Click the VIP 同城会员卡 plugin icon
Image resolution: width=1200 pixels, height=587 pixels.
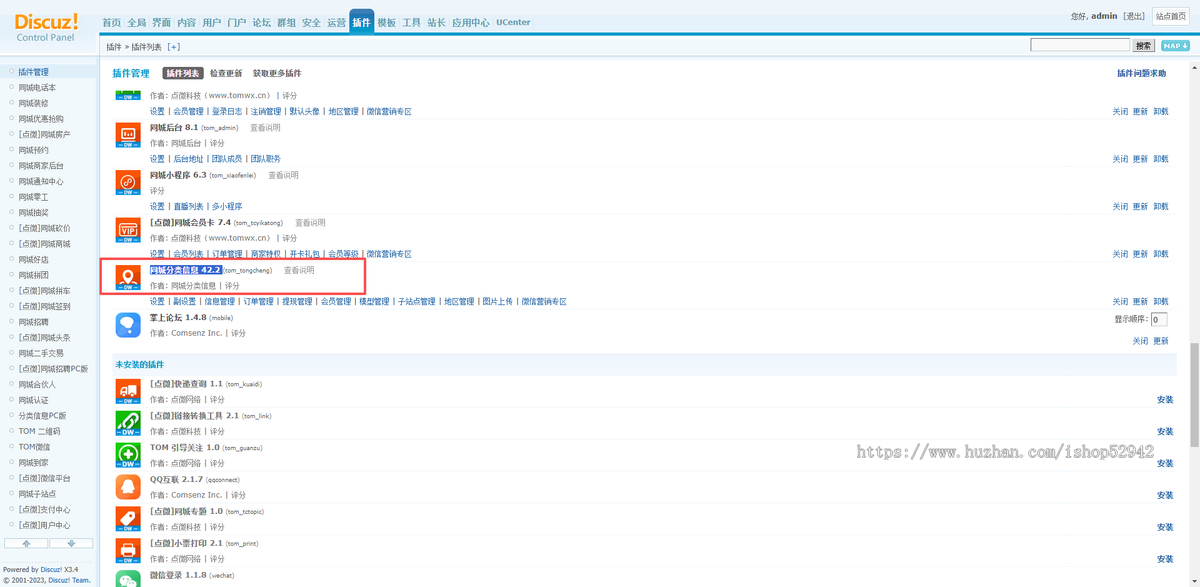(x=128, y=230)
